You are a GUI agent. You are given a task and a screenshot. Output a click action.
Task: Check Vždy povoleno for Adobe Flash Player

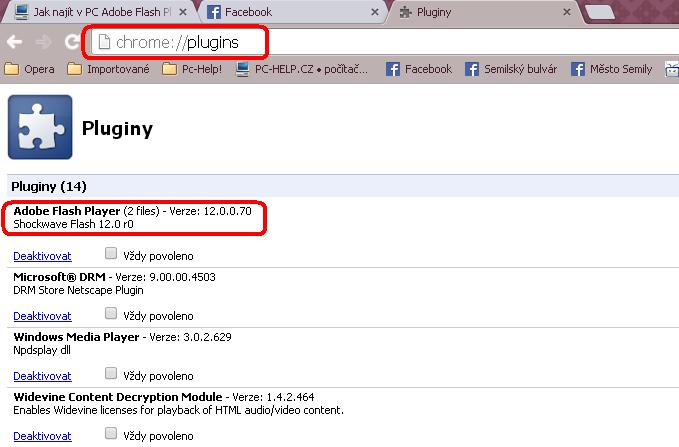point(111,253)
